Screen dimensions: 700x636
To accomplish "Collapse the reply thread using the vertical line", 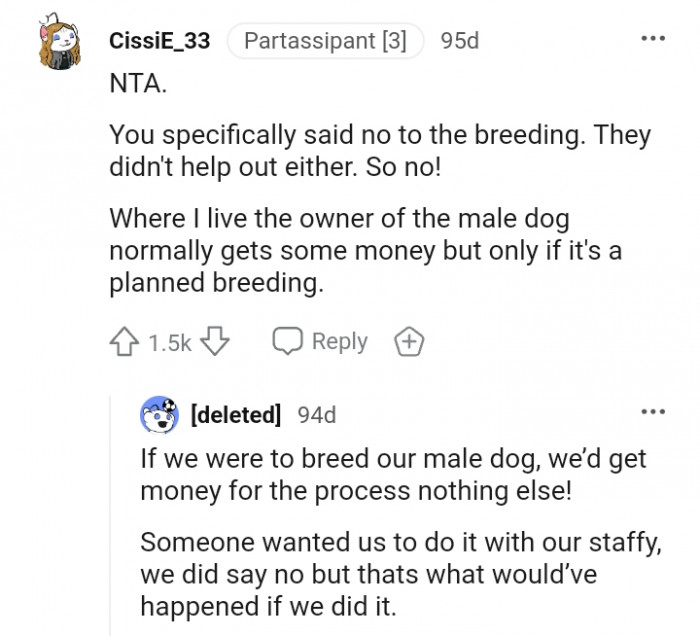I will [x=112, y=520].
